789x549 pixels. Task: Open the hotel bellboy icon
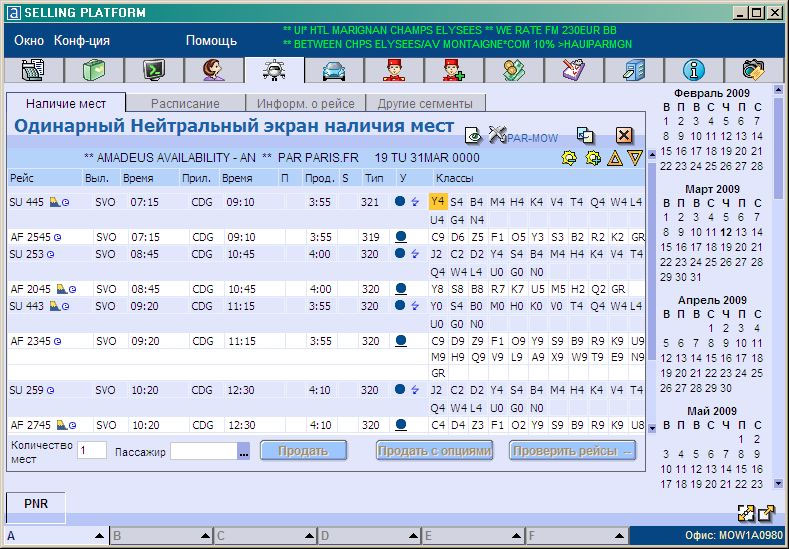[394, 70]
